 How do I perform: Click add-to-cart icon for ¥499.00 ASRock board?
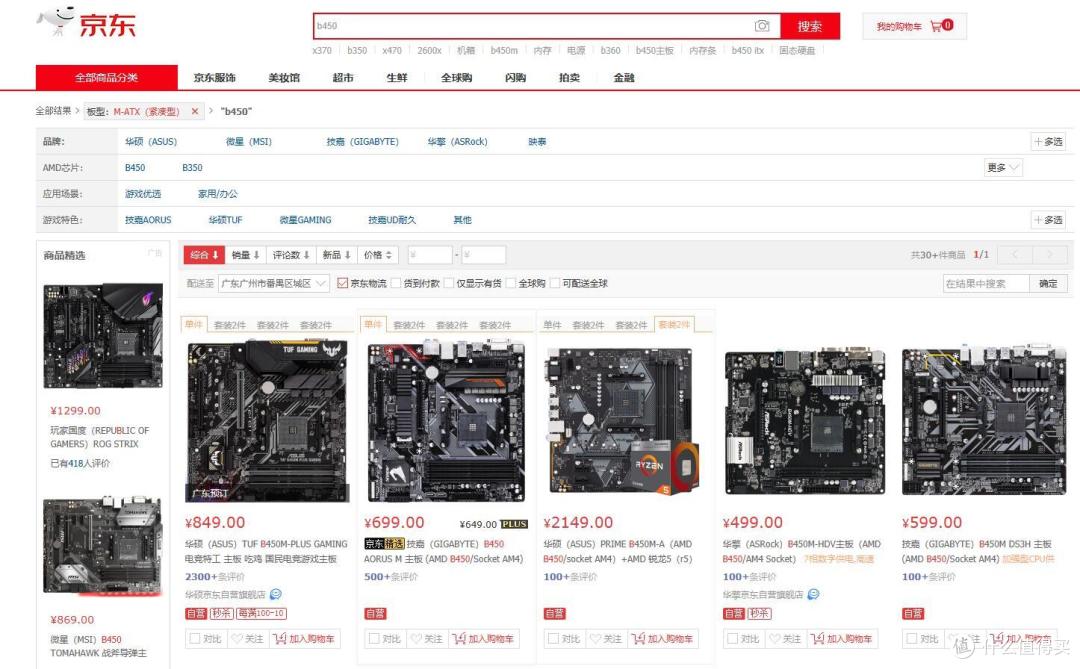(817, 639)
